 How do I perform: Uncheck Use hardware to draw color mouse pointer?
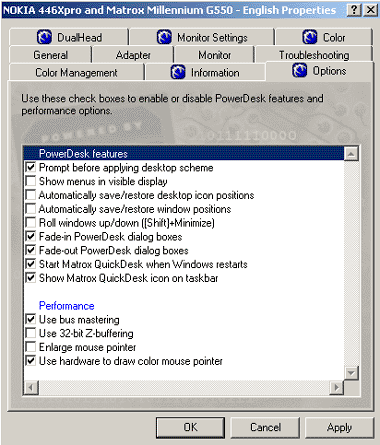(x=31, y=361)
